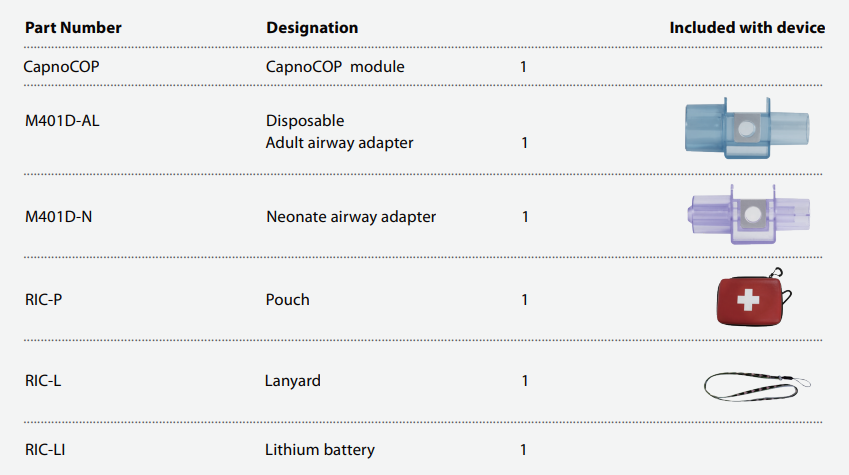Click the red first-aid pouch image
The width and height of the screenshot is (849, 475).
pos(750,298)
